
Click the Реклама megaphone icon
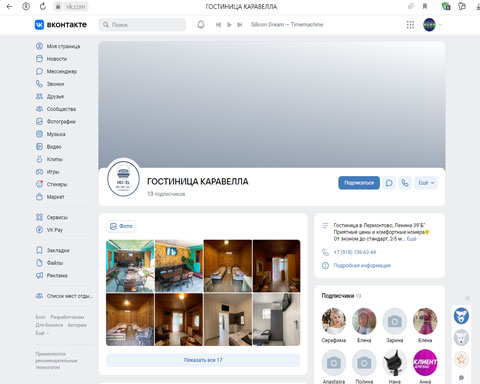39,275
